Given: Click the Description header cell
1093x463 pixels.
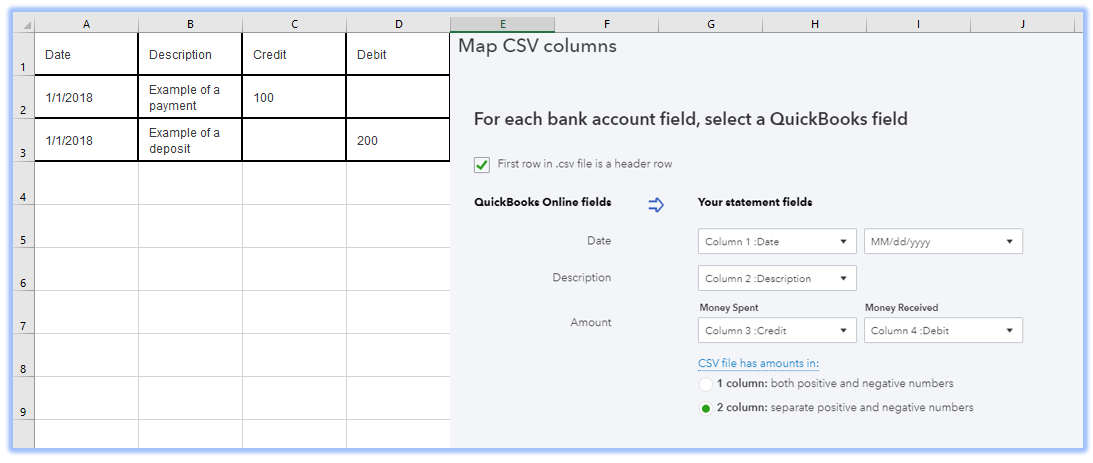Looking at the screenshot, I should (190, 54).
